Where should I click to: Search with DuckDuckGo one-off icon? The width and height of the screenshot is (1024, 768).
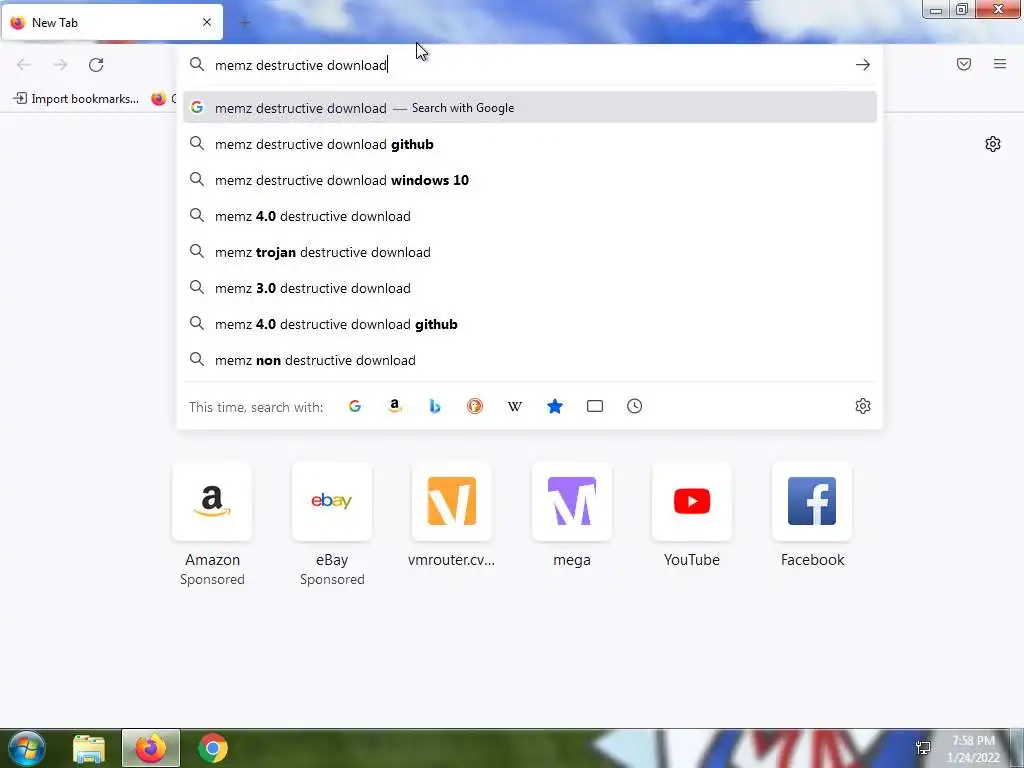coord(475,406)
